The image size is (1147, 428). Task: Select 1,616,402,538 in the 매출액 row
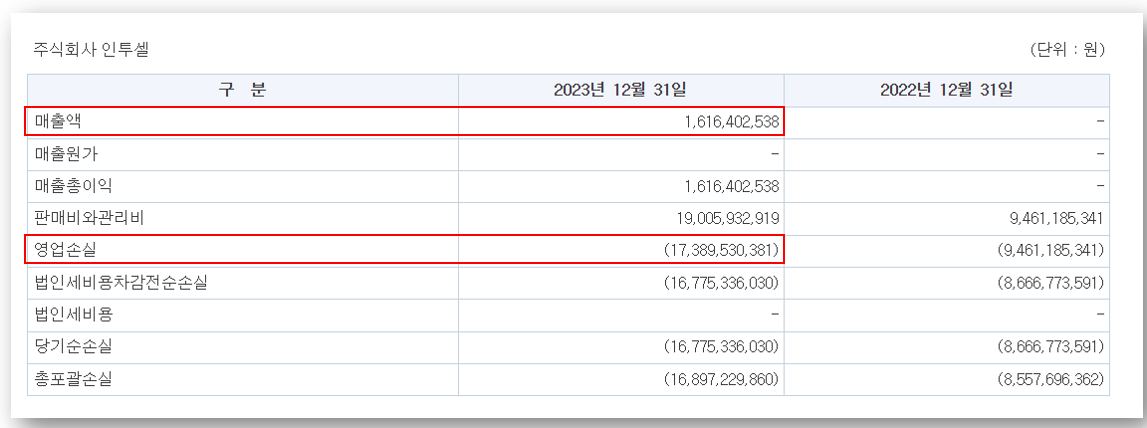(732, 122)
